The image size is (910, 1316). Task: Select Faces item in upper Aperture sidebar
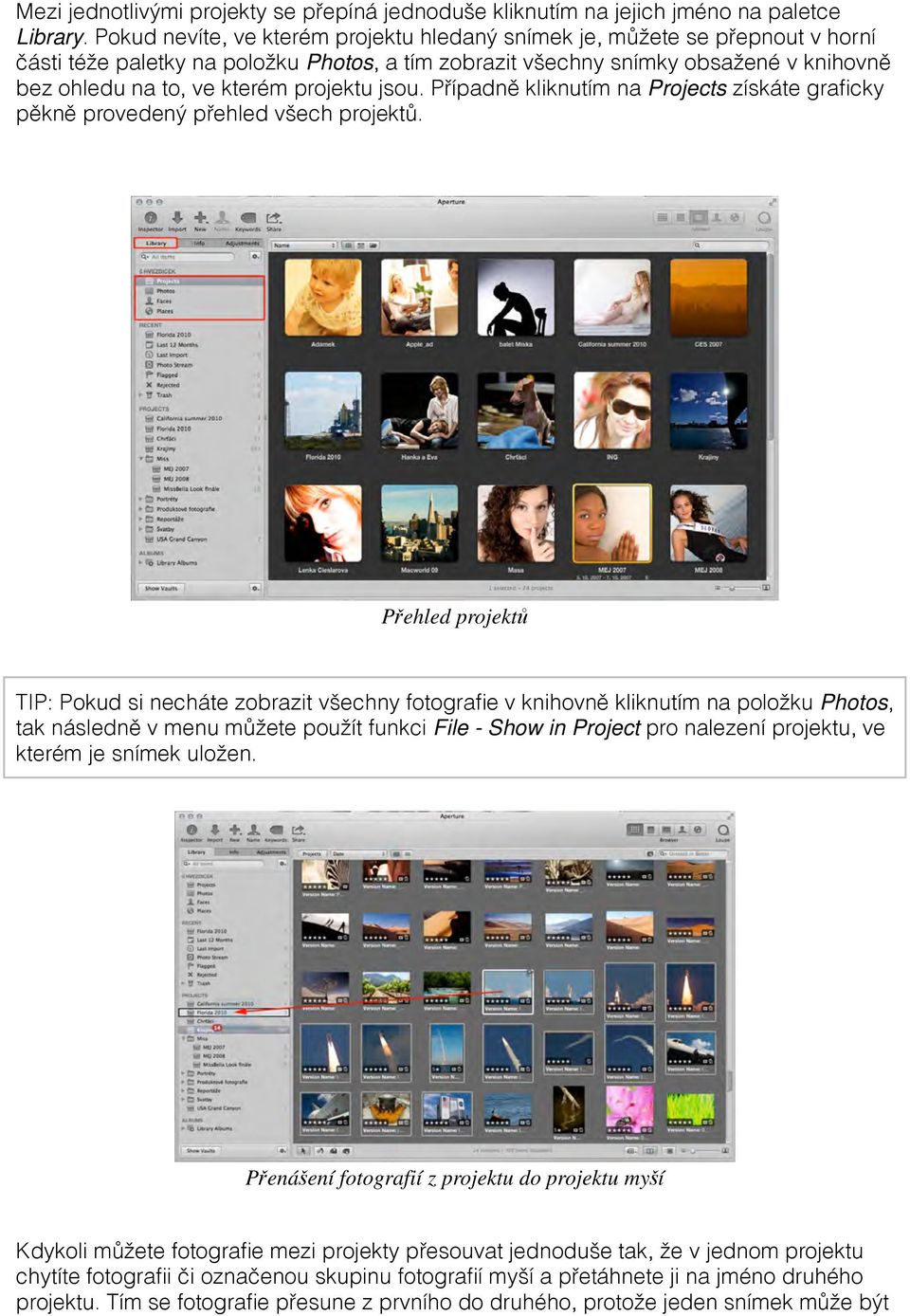(x=164, y=301)
